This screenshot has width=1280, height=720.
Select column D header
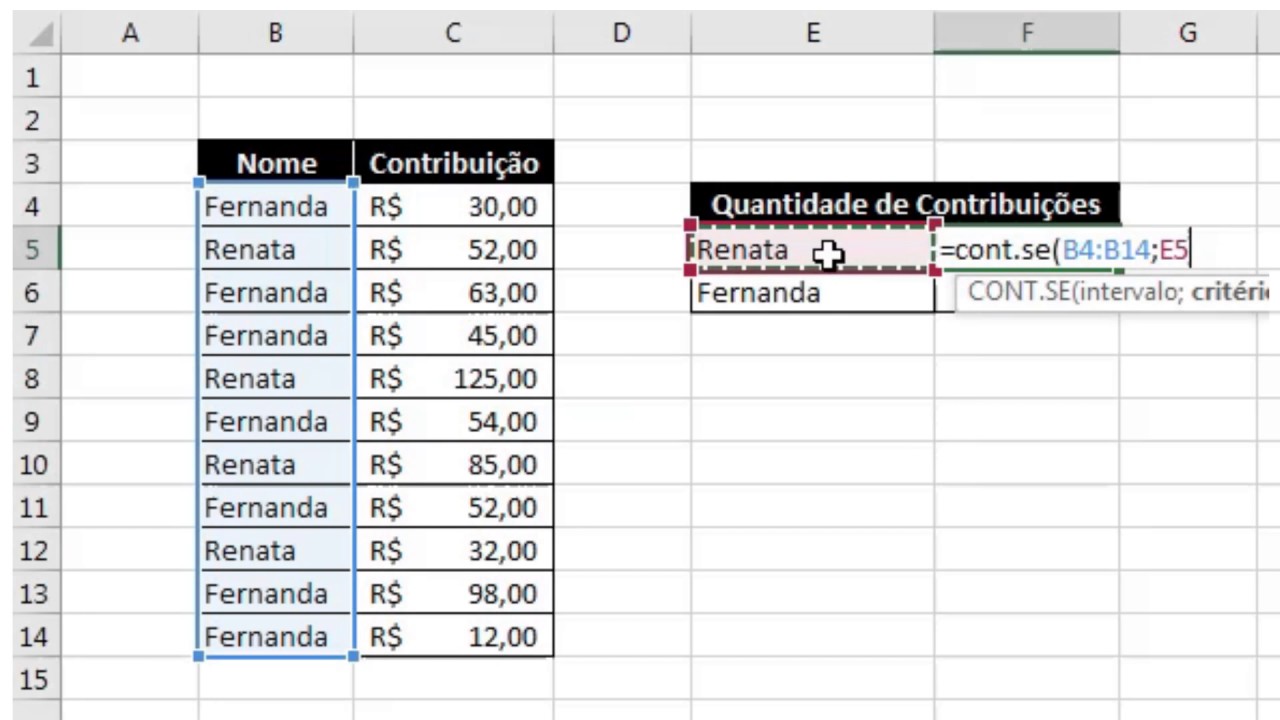(x=622, y=33)
